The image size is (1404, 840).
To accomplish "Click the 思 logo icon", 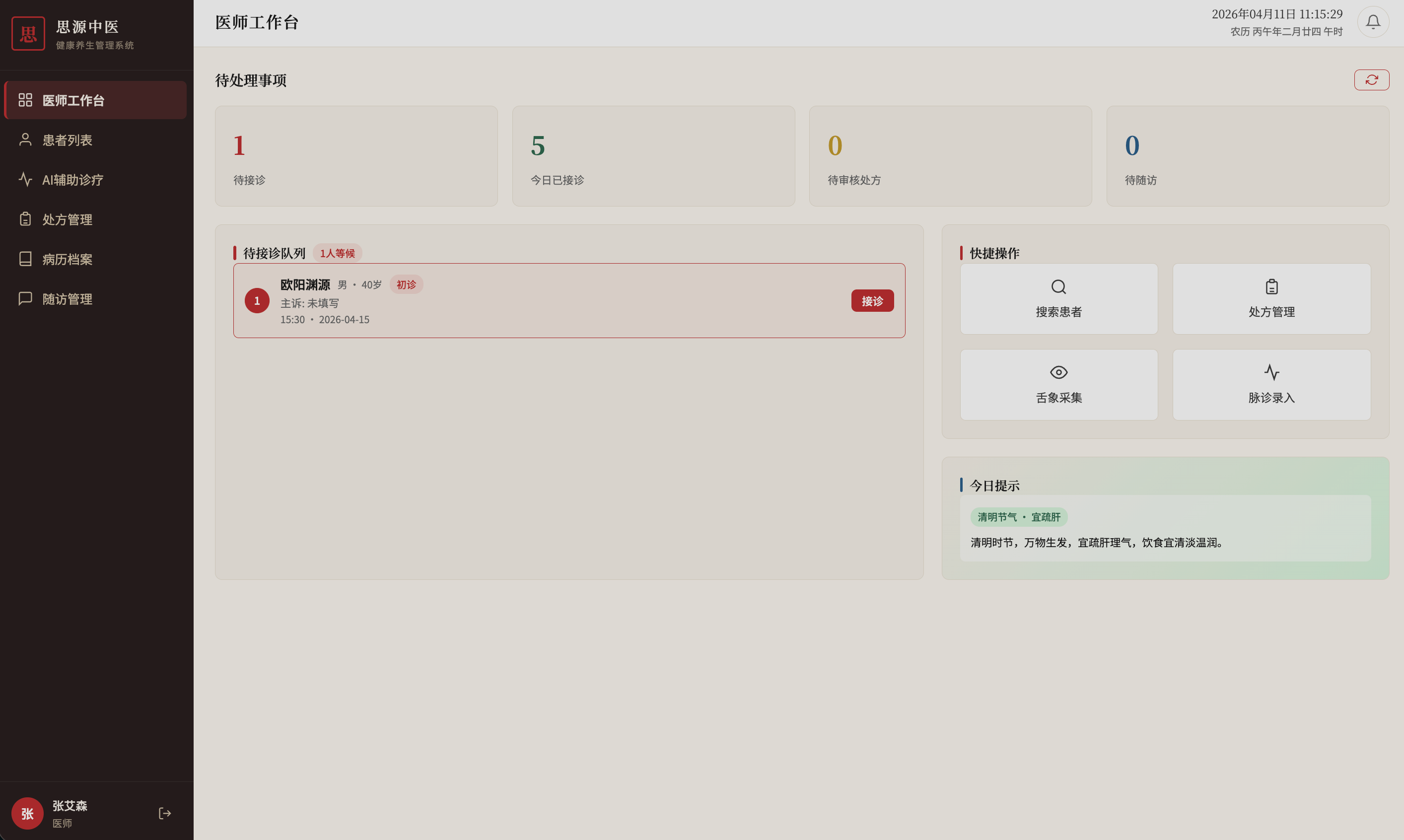I will pyautogui.click(x=28, y=33).
